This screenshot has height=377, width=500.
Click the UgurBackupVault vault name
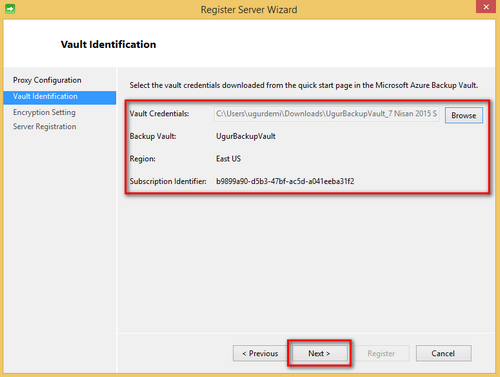(246, 136)
